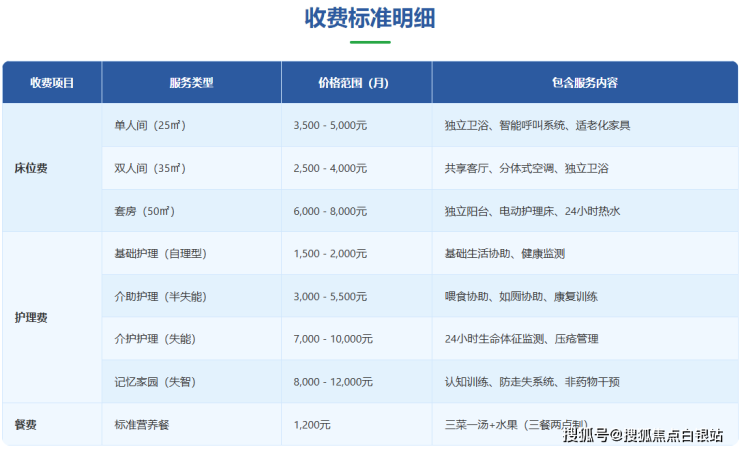Select the 8,000 - 12,000元 price cell
Viewport: 740px width, 451px height.
click(333, 382)
